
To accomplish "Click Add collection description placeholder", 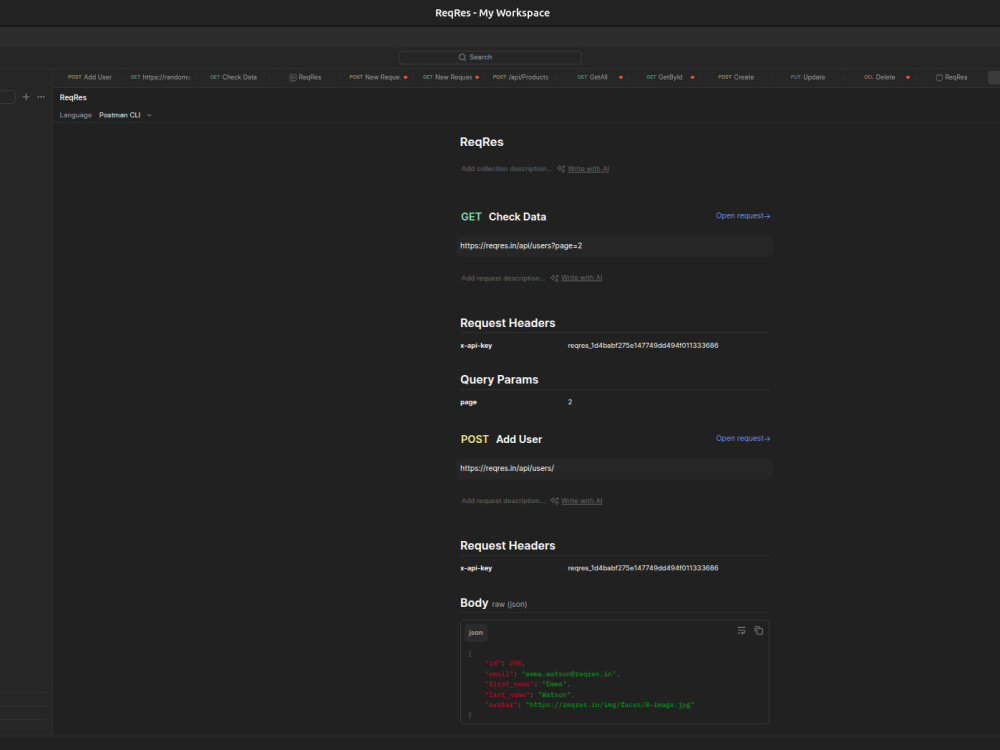I will [506, 169].
